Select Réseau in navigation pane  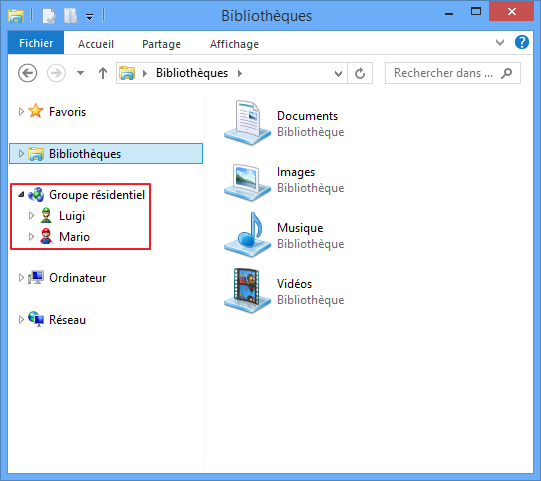click(x=68, y=320)
